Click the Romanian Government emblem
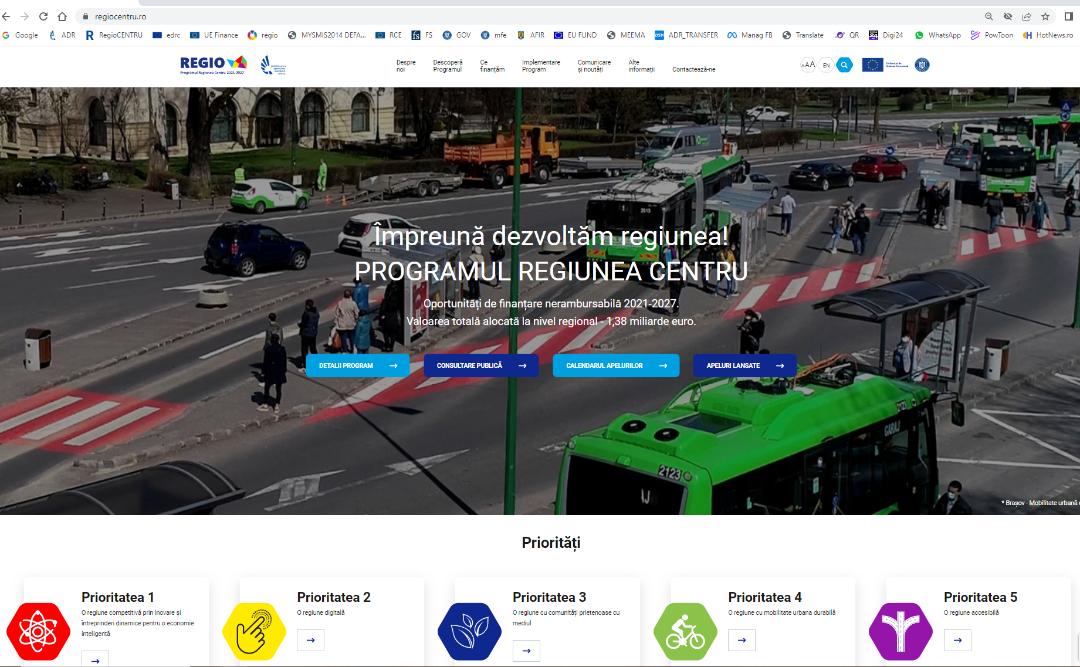The image size is (1080, 667). pyautogui.click(x=922, y=65)
